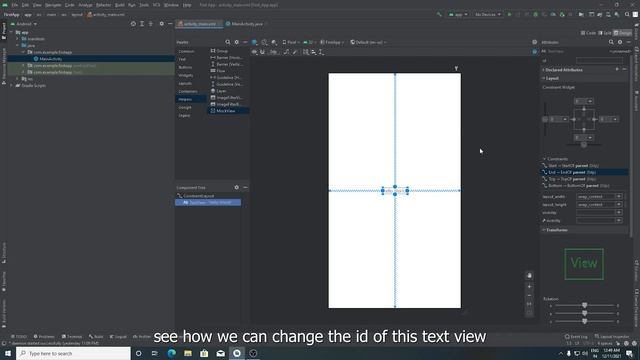The width and height of the screenshot is (640, 360).
Task: Switch editor to Design view mode
Action: point(622,33)
